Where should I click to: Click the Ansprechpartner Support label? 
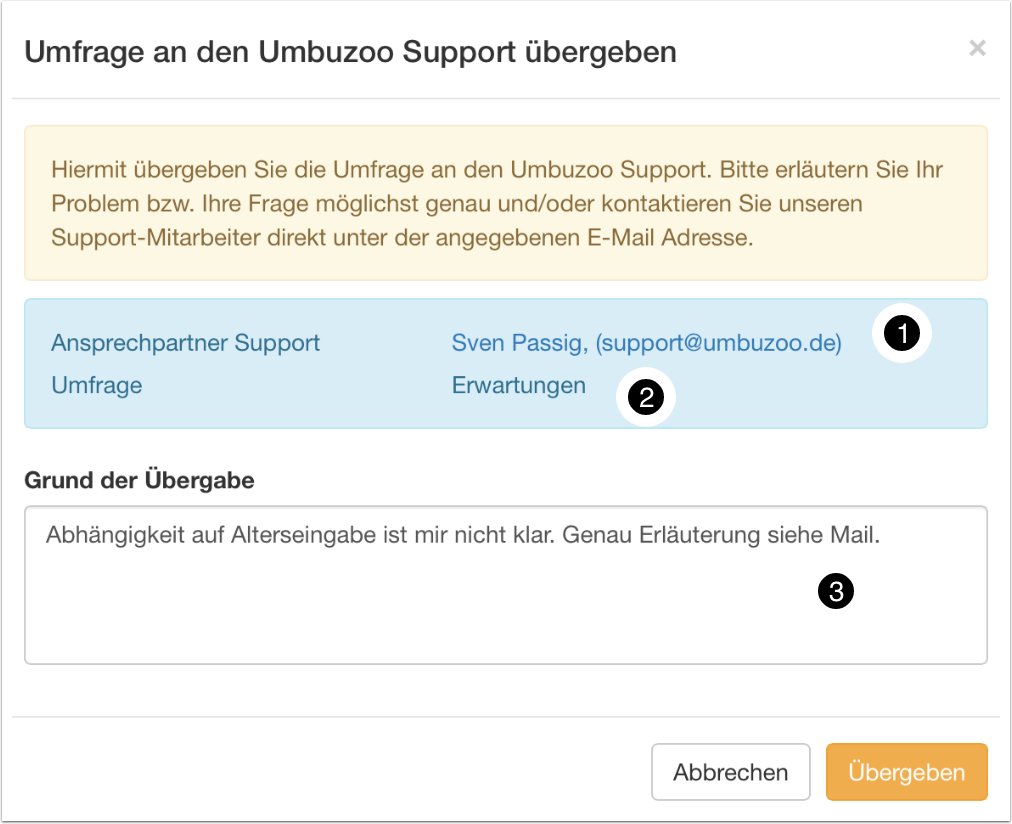click(185, 343)
